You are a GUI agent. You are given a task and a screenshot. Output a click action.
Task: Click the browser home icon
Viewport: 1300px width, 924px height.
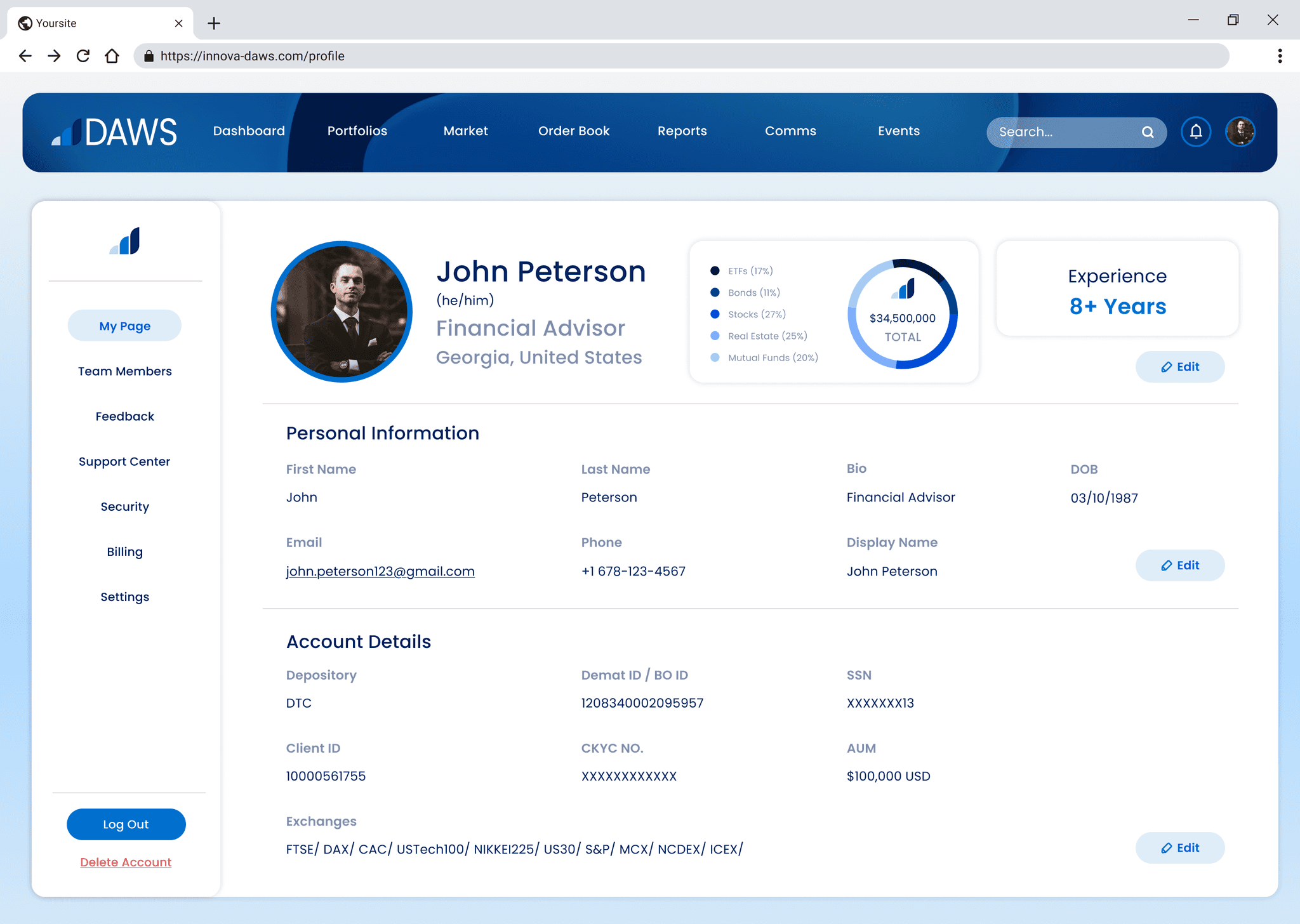pyautogui.click(x=112, y=56)
